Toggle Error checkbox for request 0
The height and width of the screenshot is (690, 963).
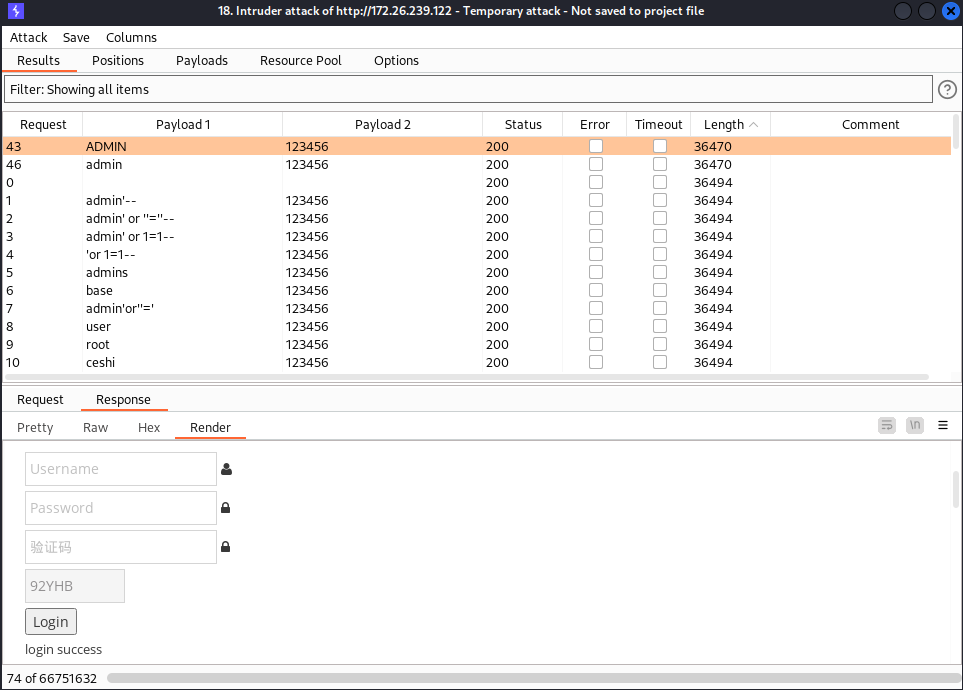click(596, 182)
